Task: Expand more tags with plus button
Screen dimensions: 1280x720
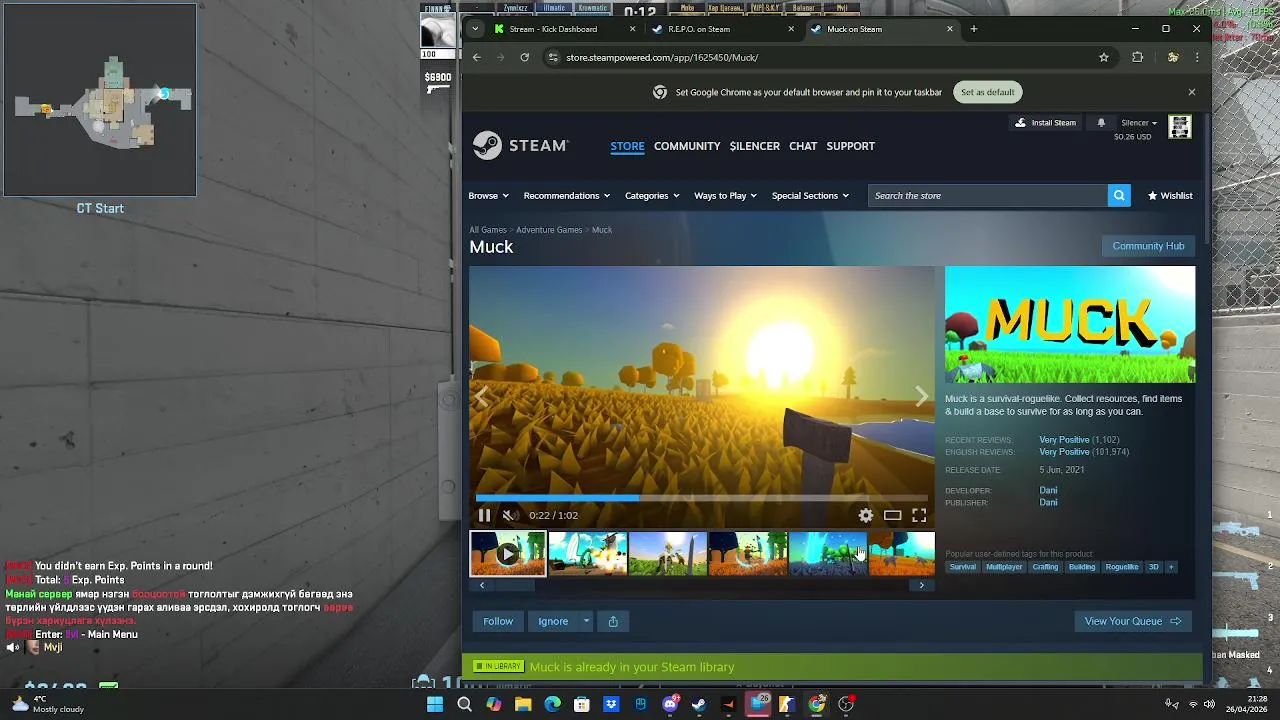Action: pos(1171,567)
